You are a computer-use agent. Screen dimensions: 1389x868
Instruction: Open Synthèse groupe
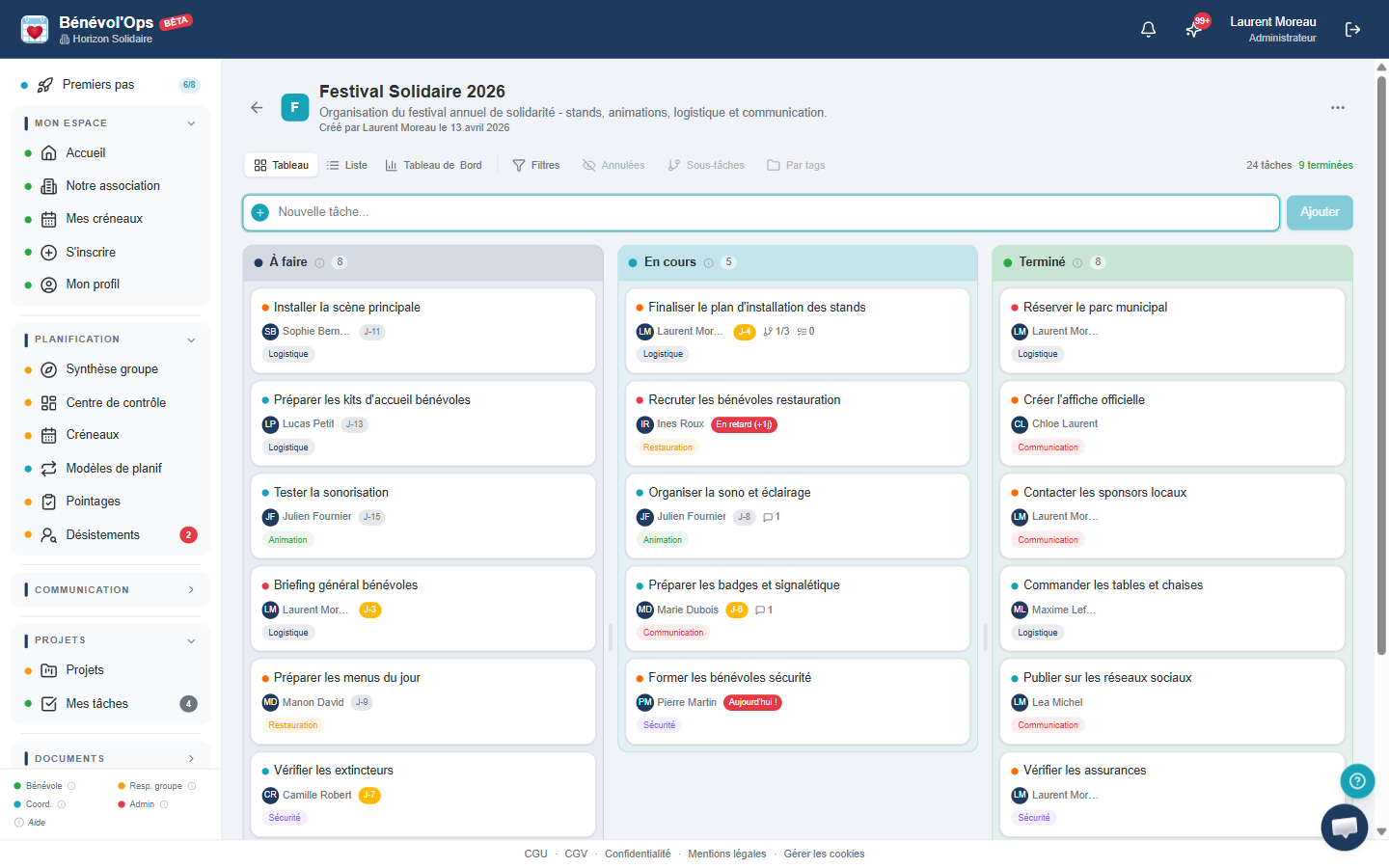[110, 369]
